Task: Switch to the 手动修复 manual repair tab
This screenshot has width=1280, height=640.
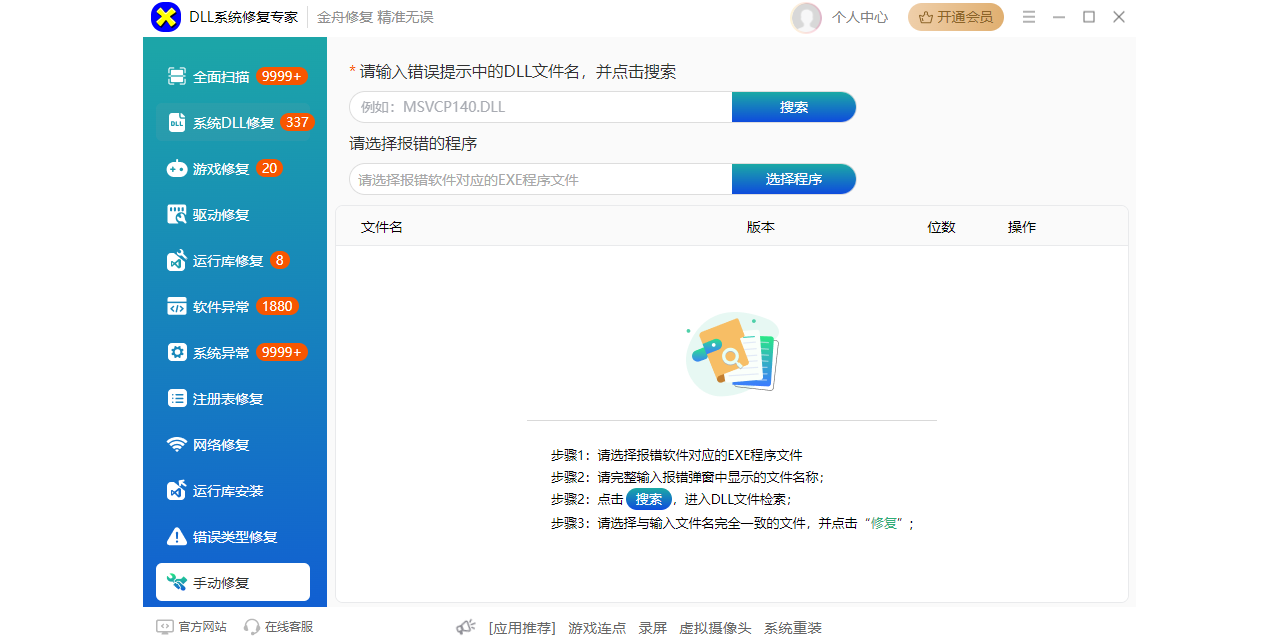Action: pyautogui.click(x=233, y=583)
